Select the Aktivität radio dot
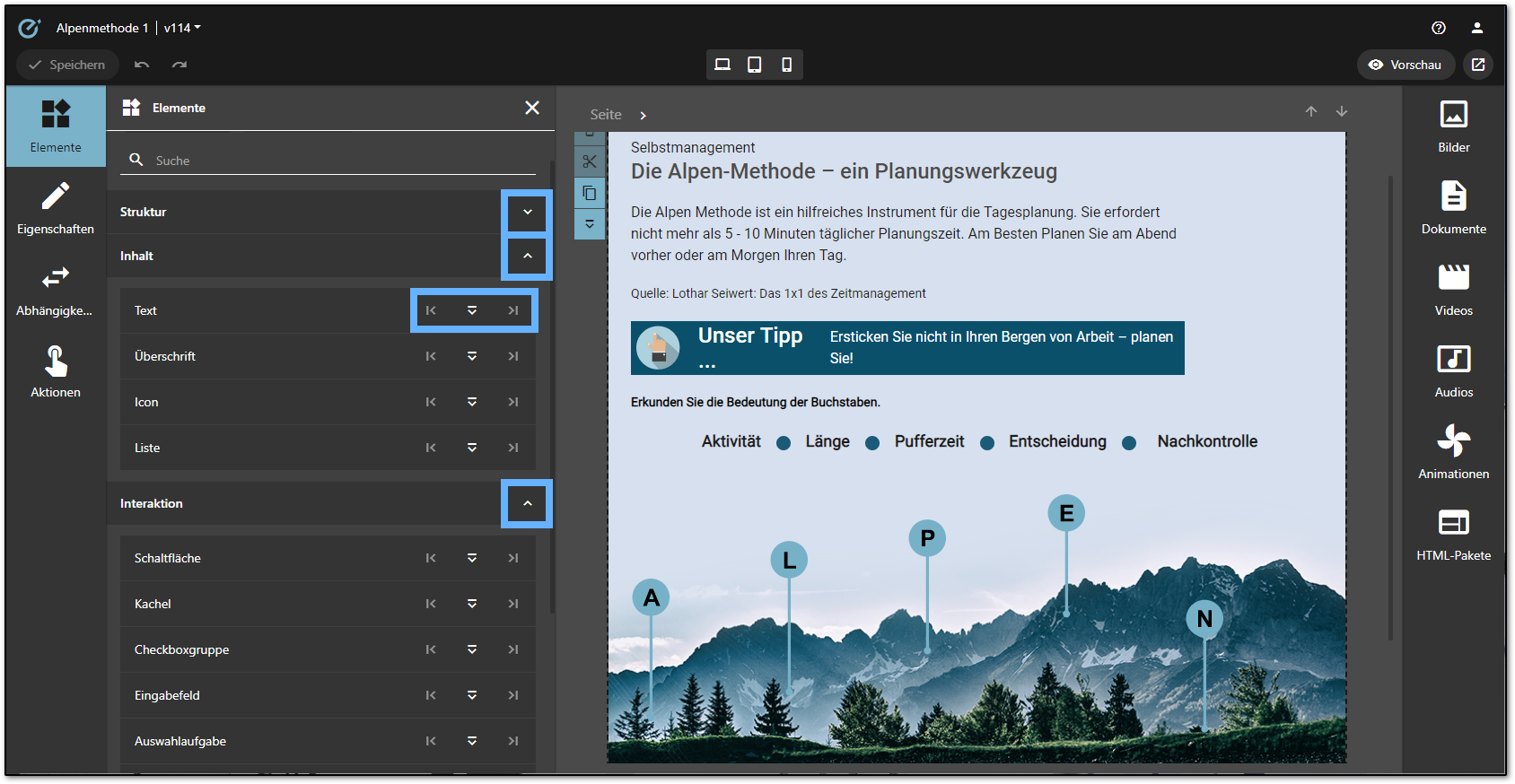1515x784 pixels. tap(784, 443)
